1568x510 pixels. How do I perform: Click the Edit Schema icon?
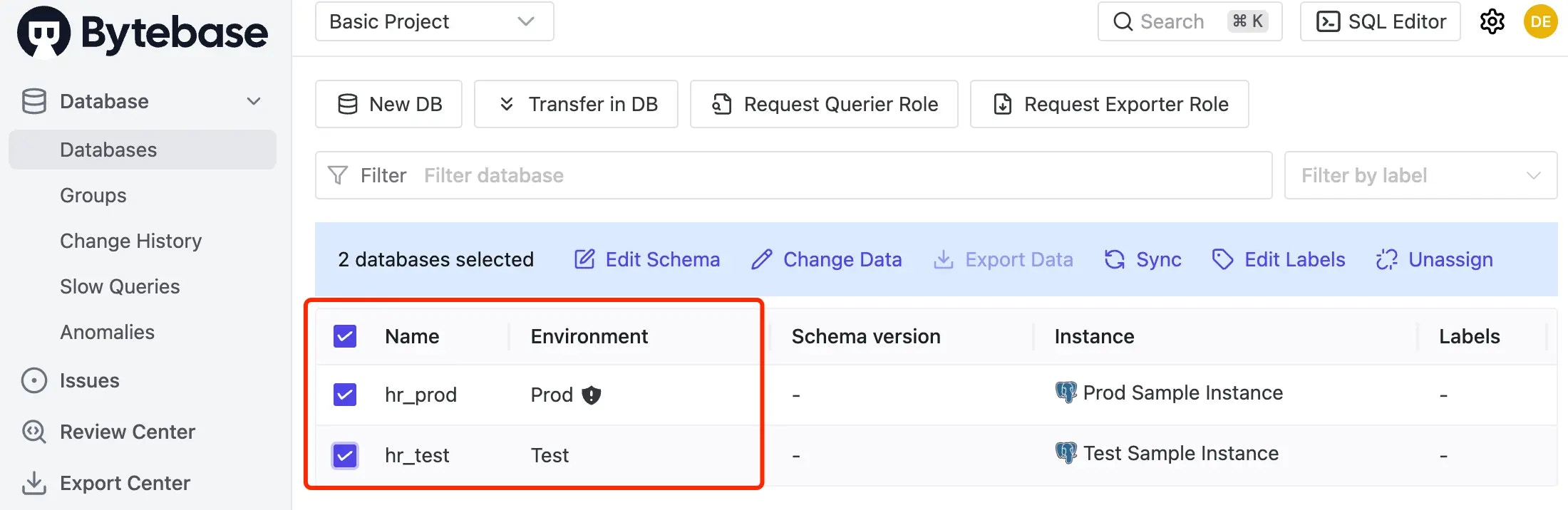pyautogui.click(x=584, y=259)
